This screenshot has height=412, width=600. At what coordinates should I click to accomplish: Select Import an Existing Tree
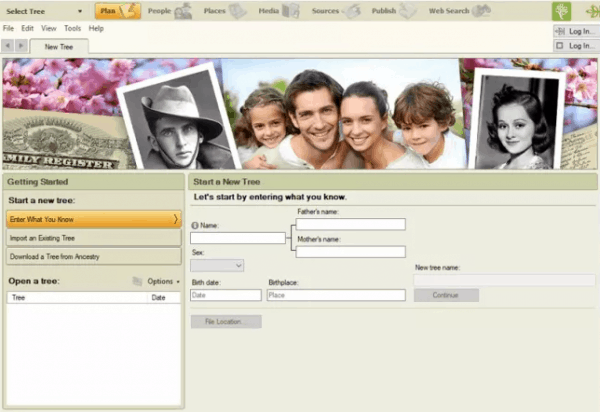click(x=94, y=237)
